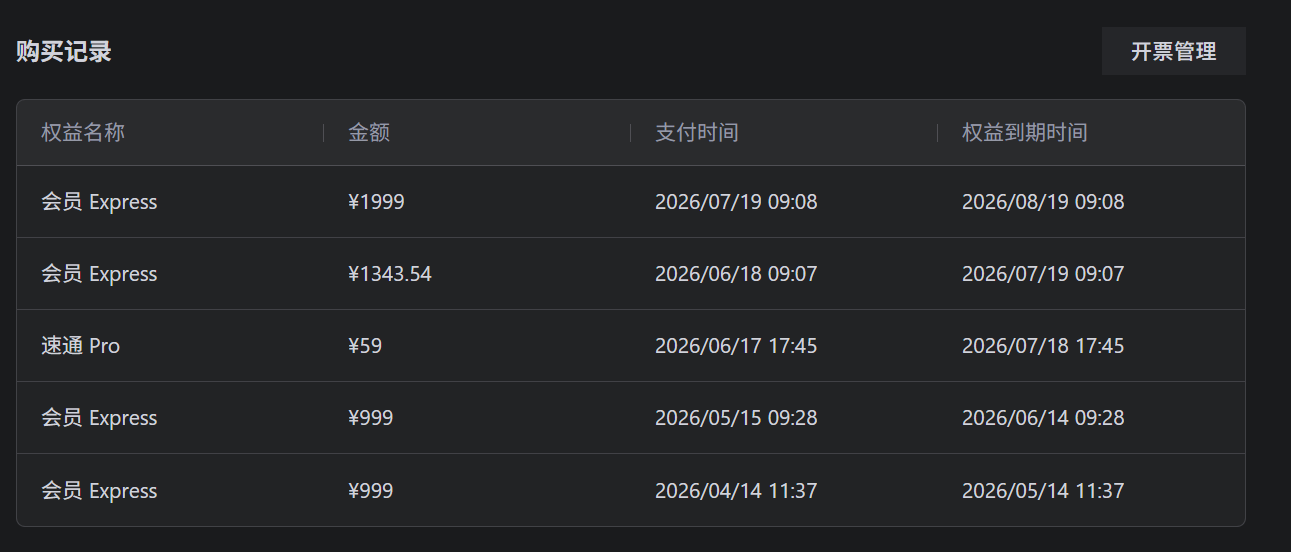The height and width of the screenshot is (552, 1291).
Task: Click the 权益名称 column header
Action: (x=83, y=132)
